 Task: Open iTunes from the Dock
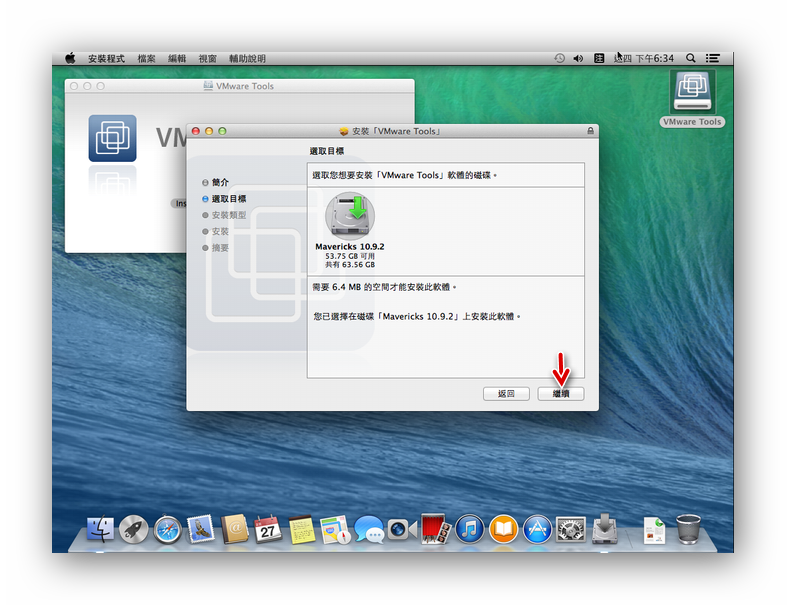[x=469, y=529]
